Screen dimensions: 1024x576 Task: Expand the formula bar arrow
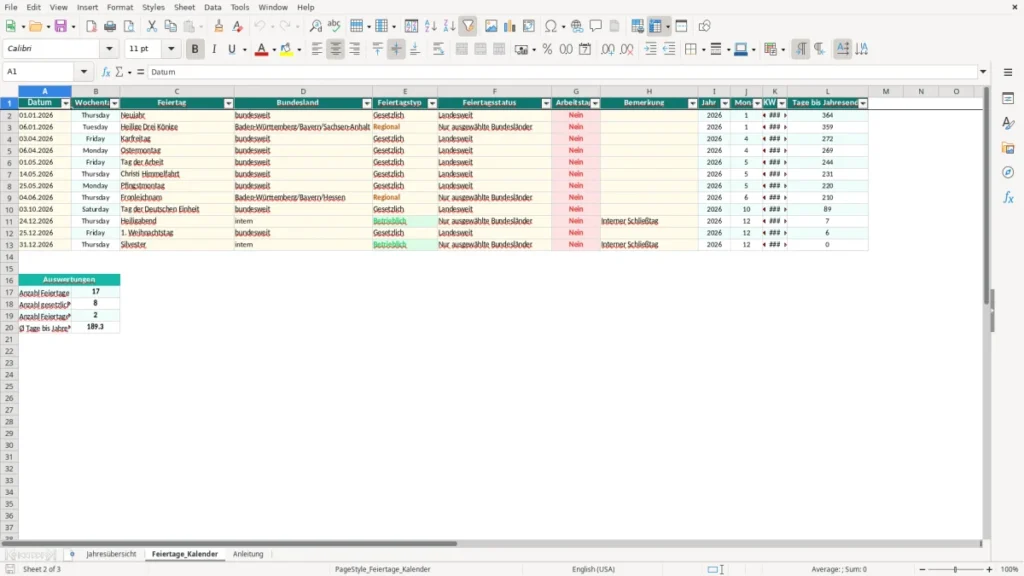983,72
